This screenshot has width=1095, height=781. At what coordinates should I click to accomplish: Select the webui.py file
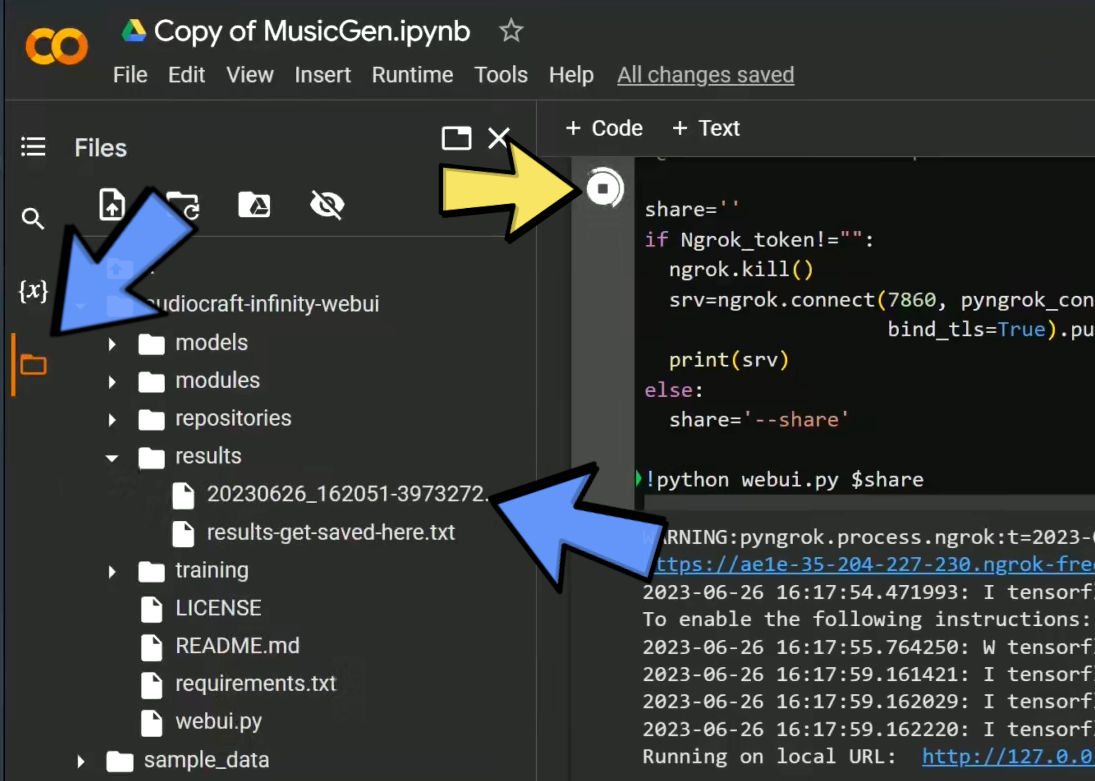(x=218, y=721)
